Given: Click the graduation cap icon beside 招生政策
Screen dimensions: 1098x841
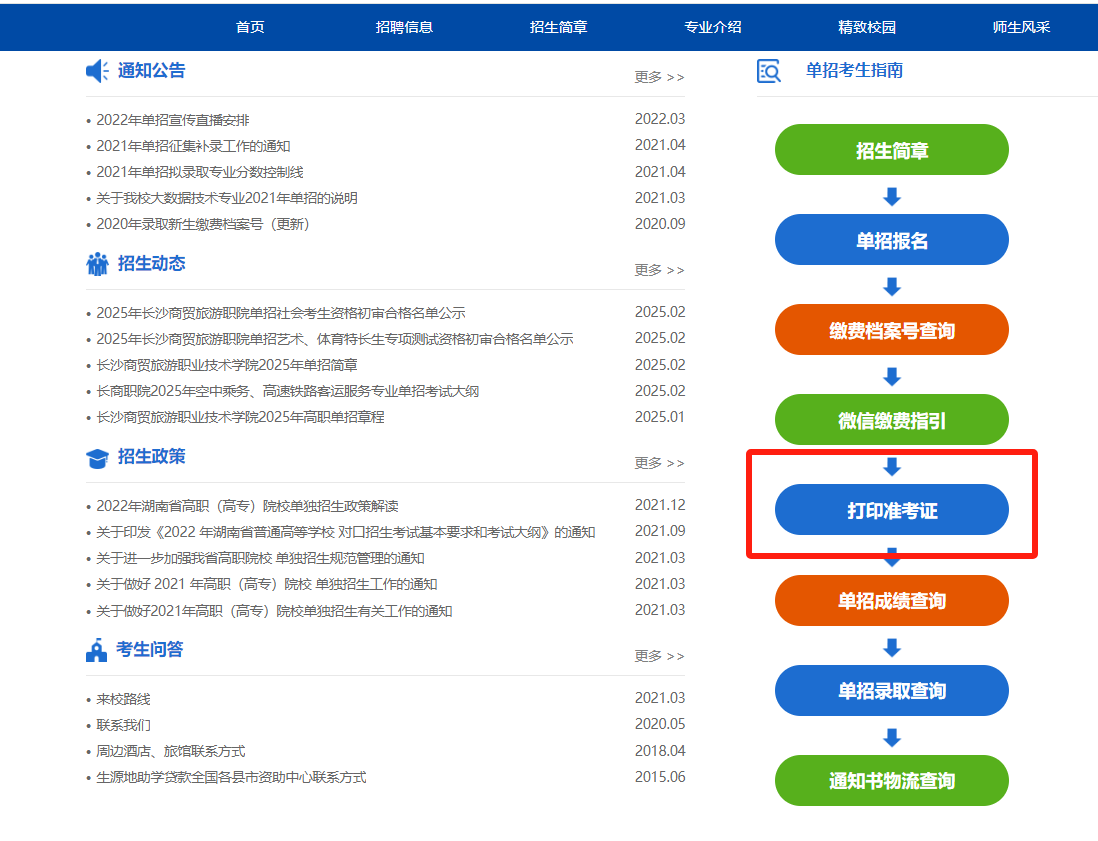Looking at the screenshot, I should [97, 458].
